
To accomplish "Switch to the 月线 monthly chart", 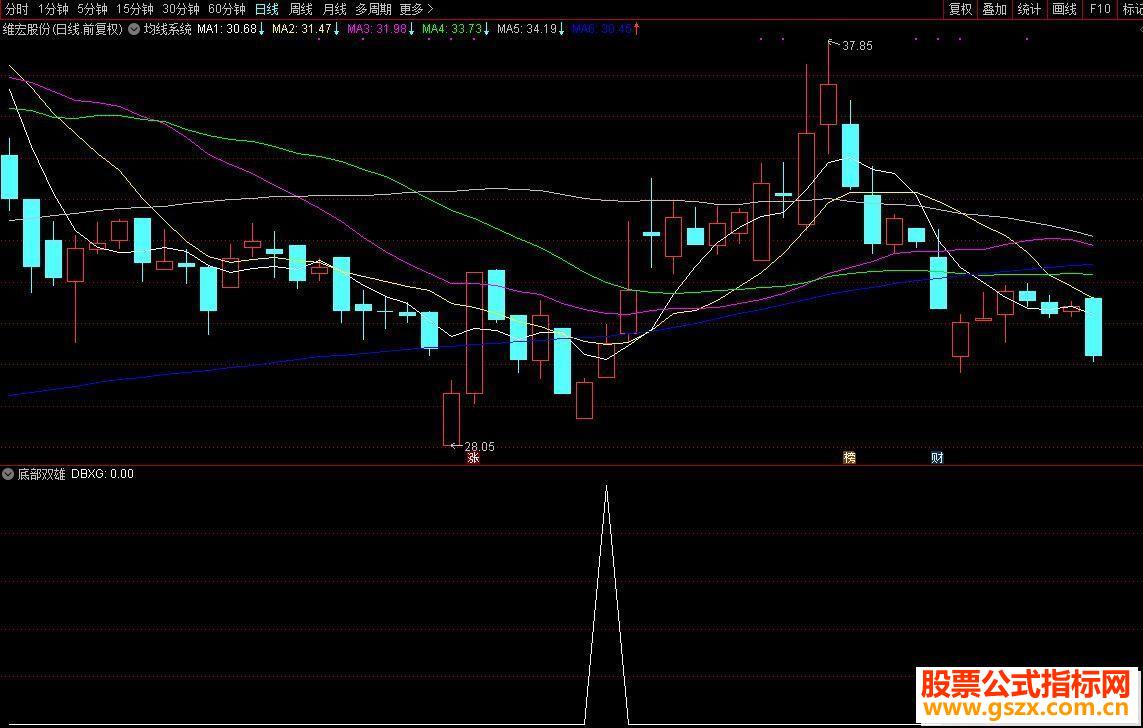I will 334,9.
